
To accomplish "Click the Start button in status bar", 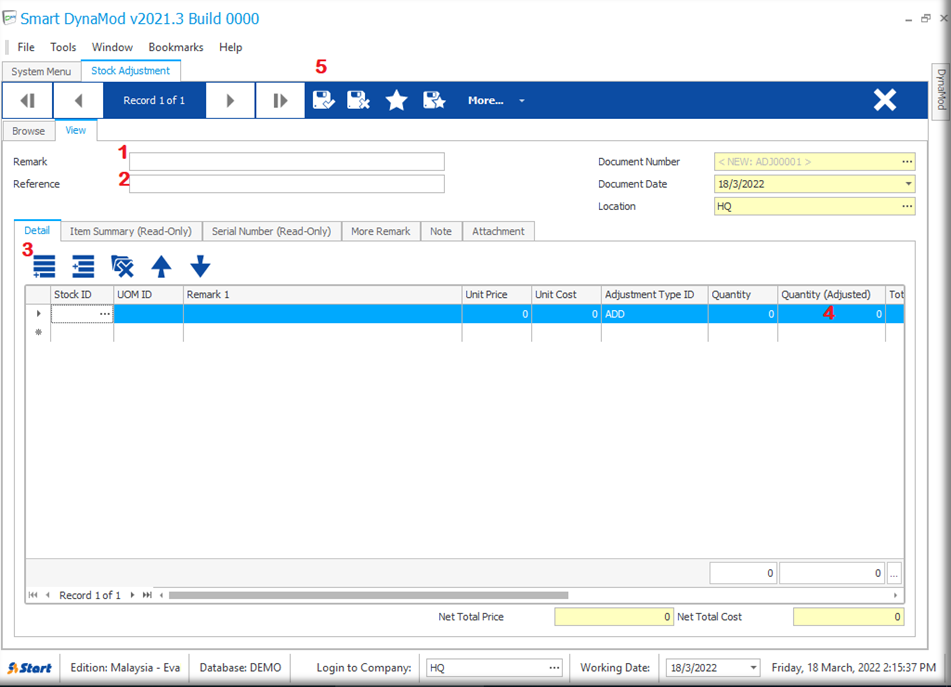I will click(x=30, y=668).
